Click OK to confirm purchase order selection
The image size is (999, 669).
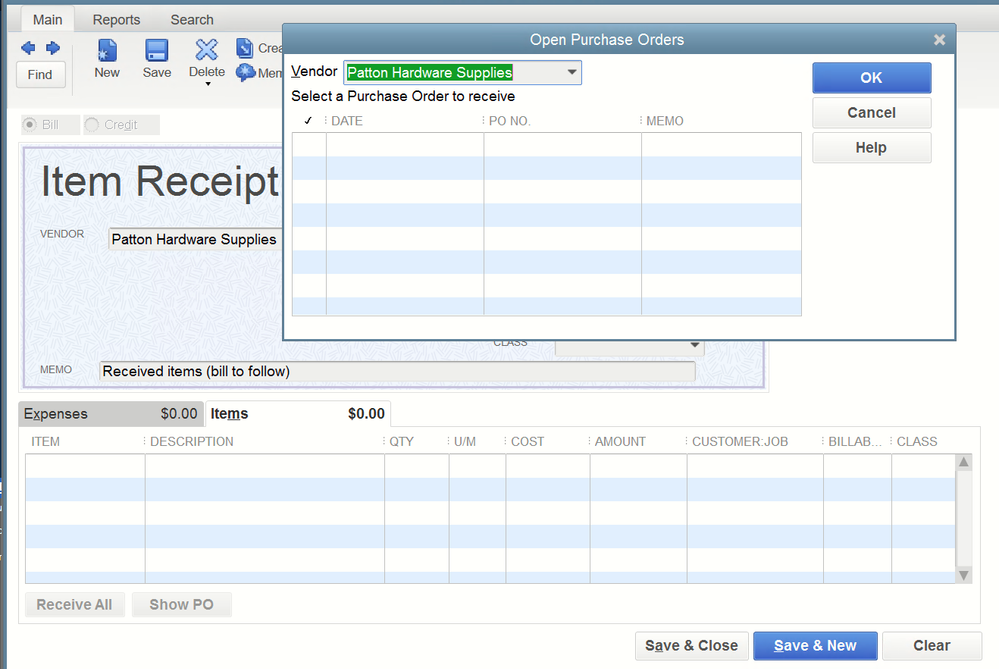click(870, 77)
